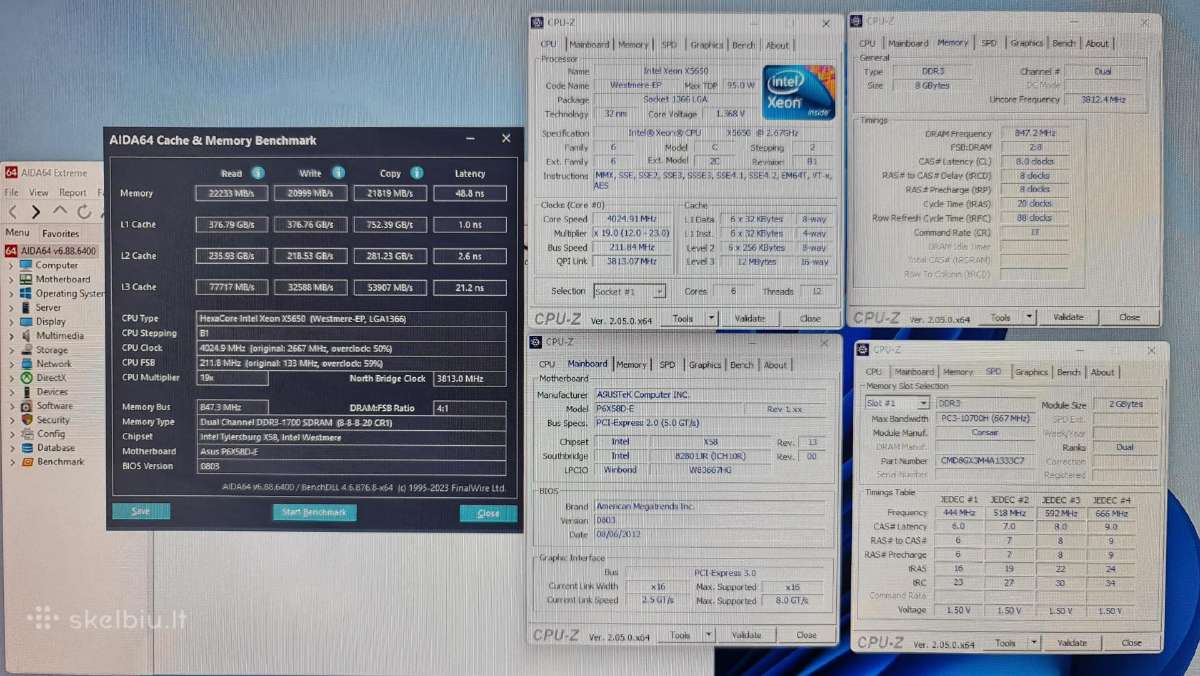Select Server icon in AIDA64 tree
Screen dimensions: 1200x676
[25, 307]
